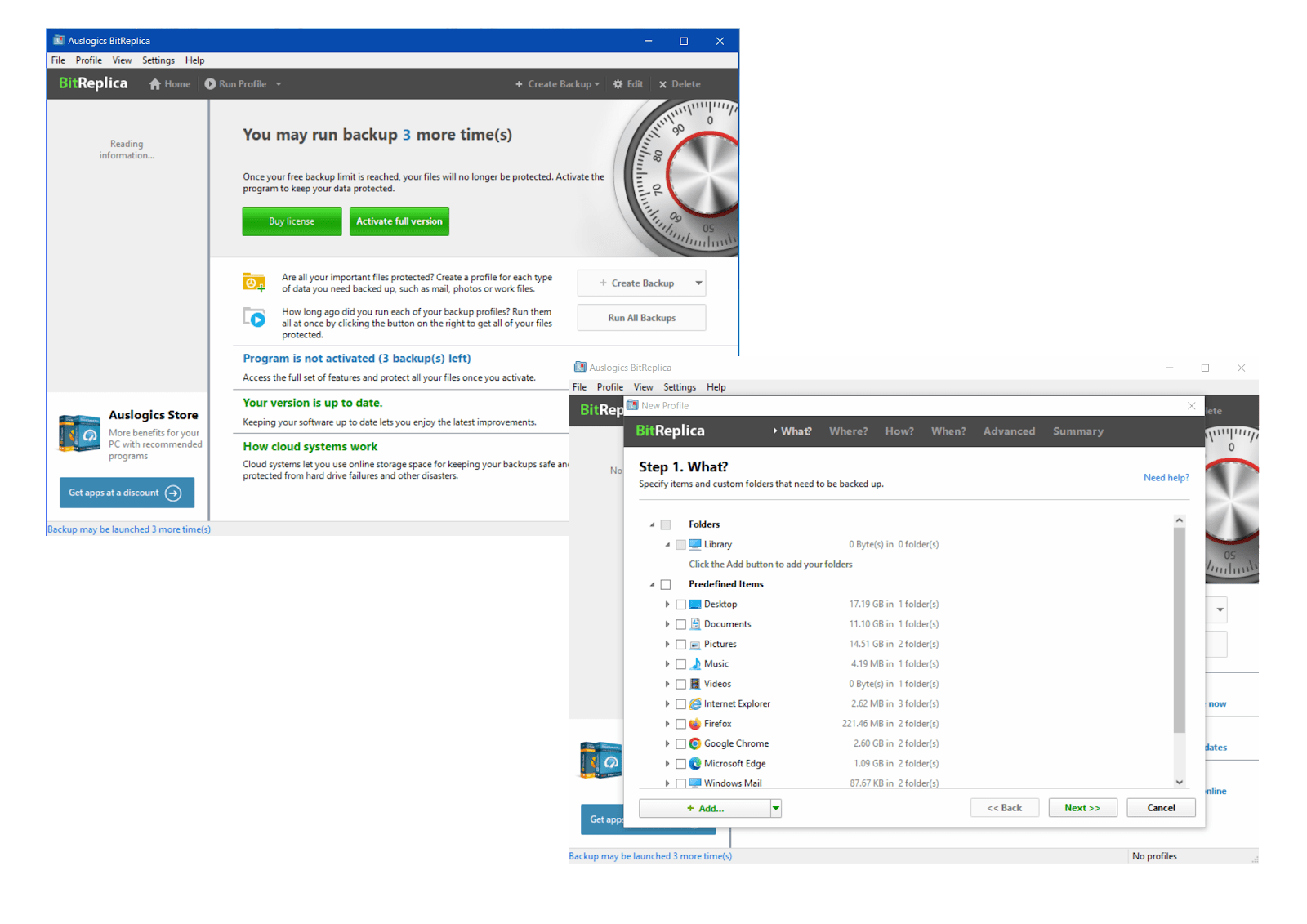Click the Google Chrome icon
1307x924 pixels.
[695, 743]
